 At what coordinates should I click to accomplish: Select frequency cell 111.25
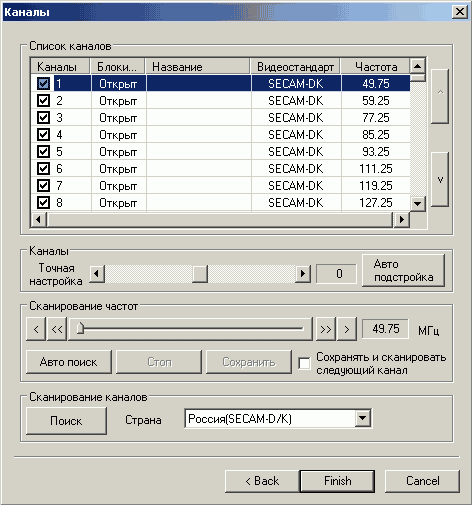(x=376, y=168)
